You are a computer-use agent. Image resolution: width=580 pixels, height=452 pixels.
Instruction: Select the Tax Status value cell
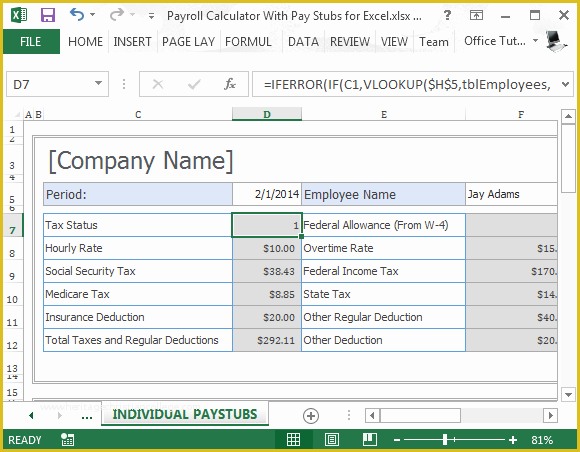point(267,225)
